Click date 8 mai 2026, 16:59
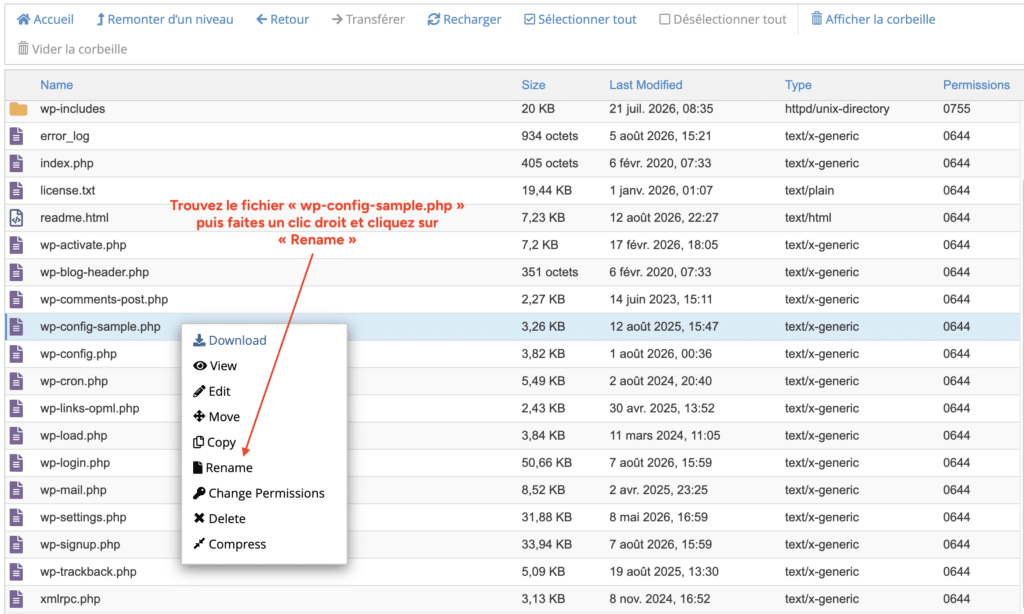This screenshot has width=1024, height=614. [x=658, y=517]
